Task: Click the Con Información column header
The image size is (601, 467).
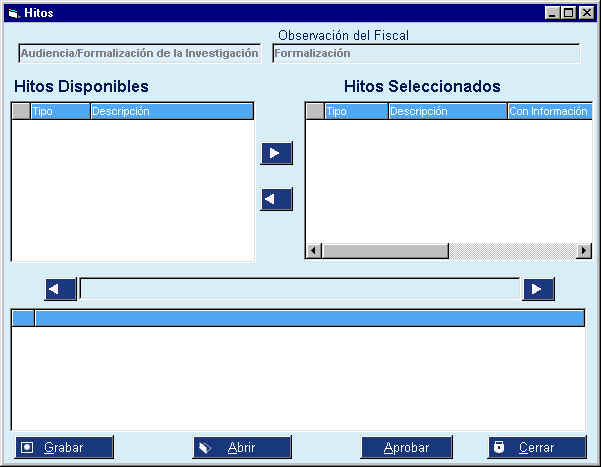Action: (x=550, y=111)
